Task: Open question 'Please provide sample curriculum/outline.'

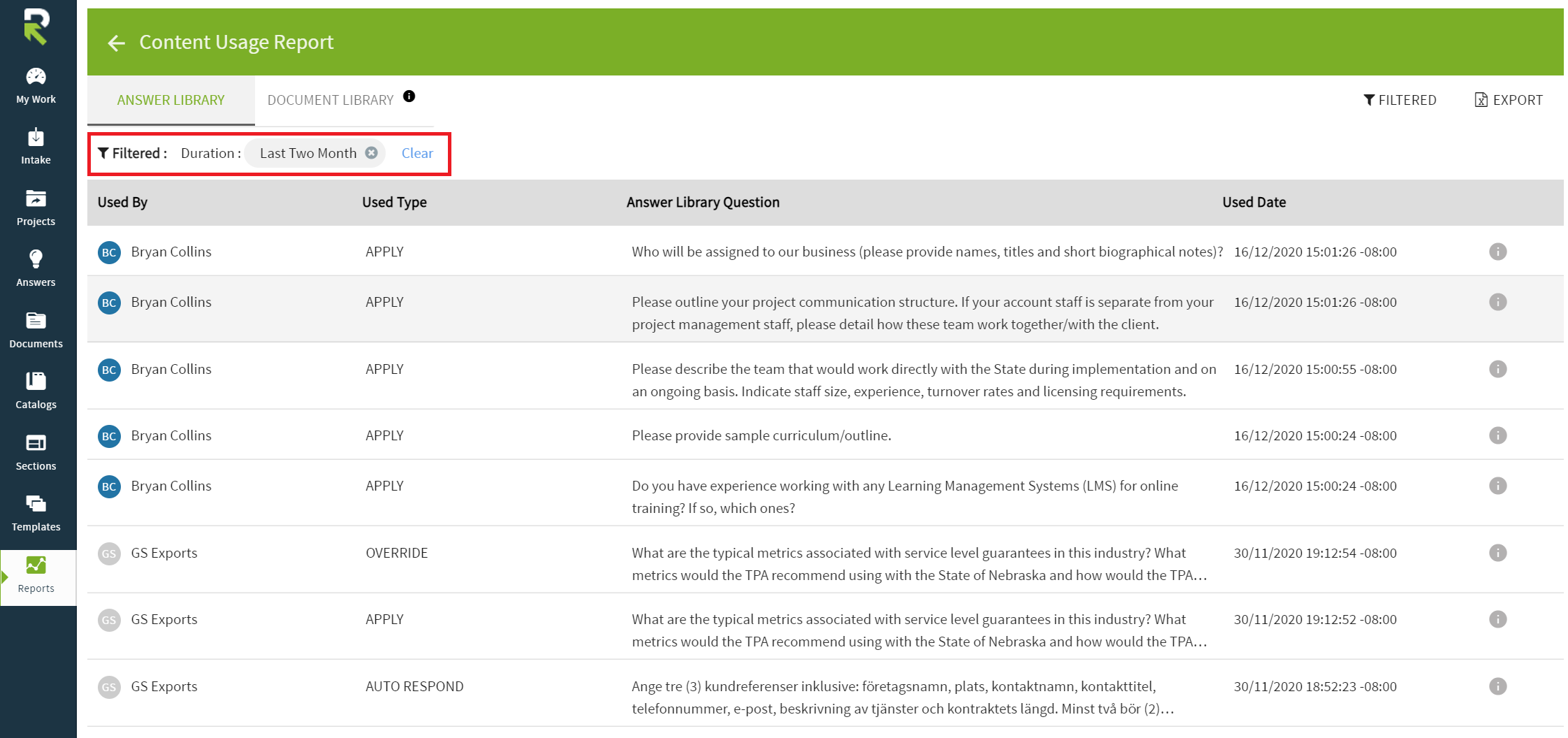Action: (761, 435)
